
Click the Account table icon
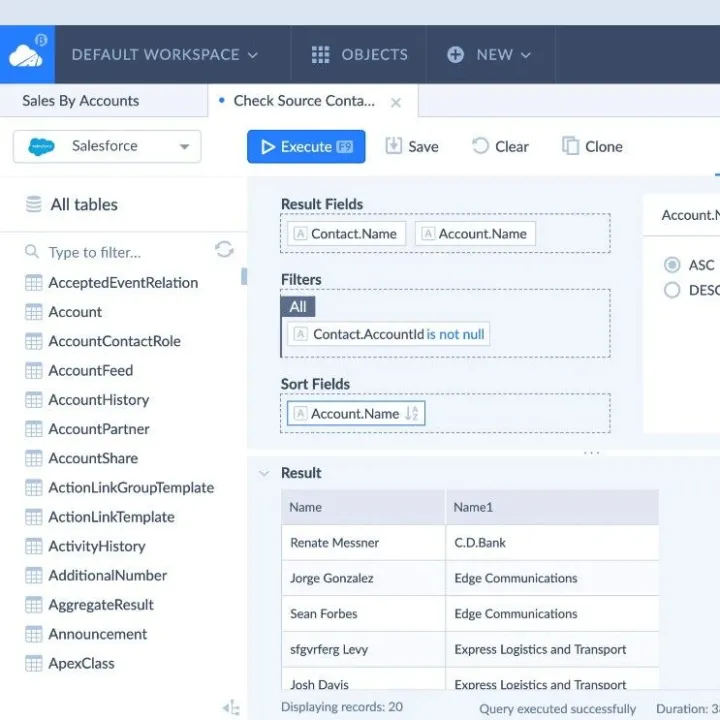pos(34,312)
